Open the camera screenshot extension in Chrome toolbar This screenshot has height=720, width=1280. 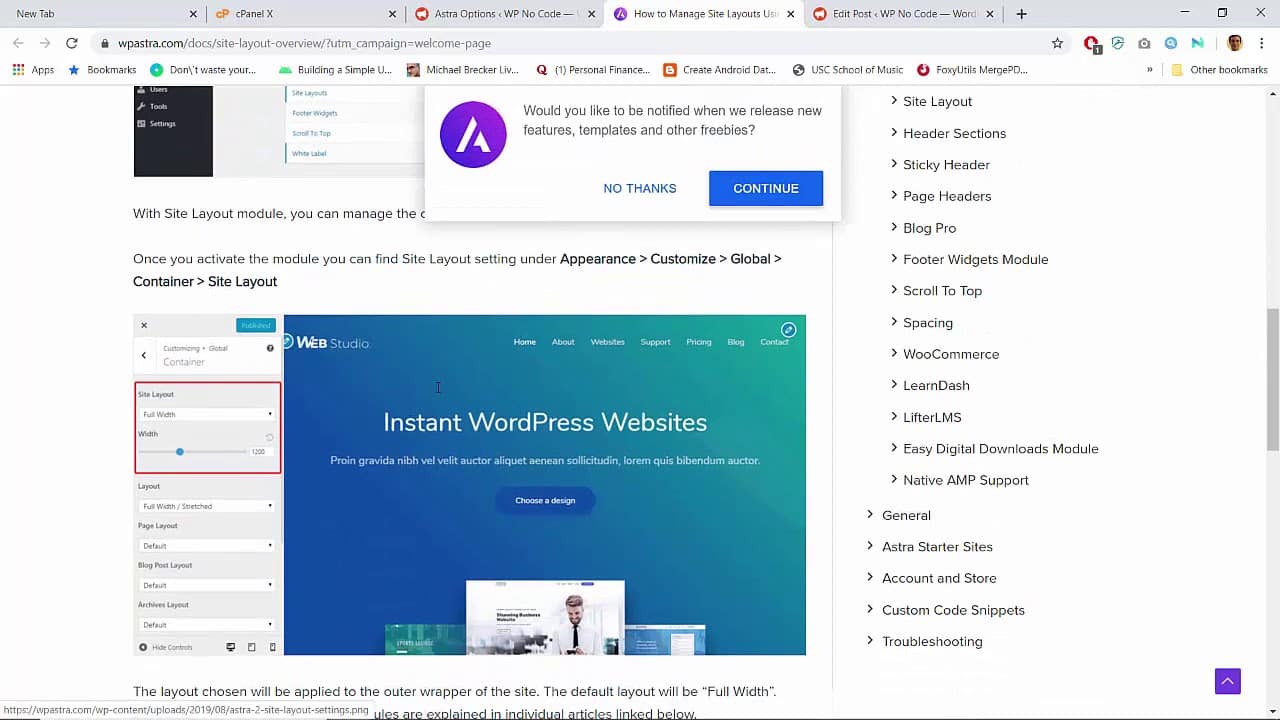click(1144, 44)
